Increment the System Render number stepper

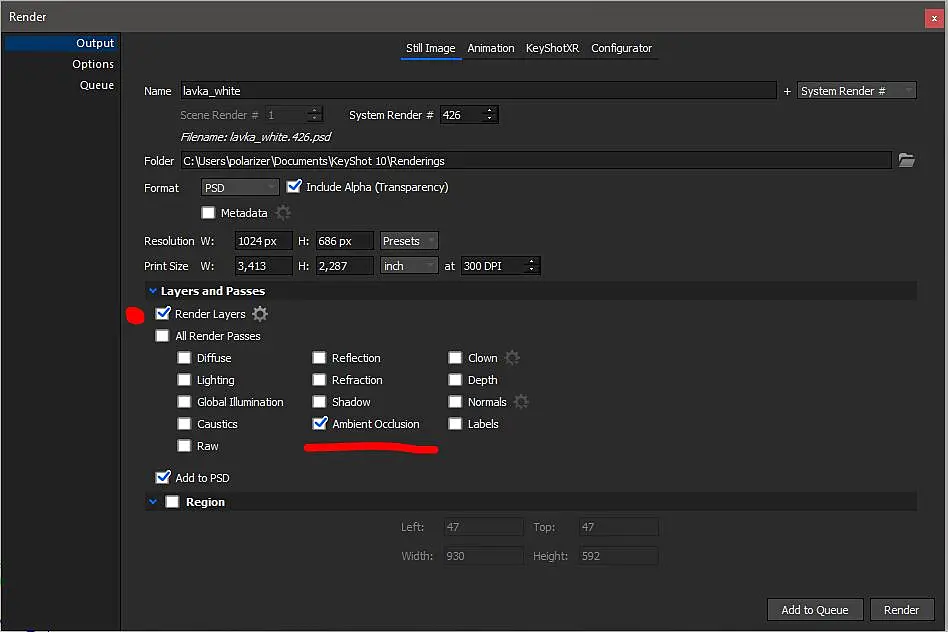pos(490,110)
